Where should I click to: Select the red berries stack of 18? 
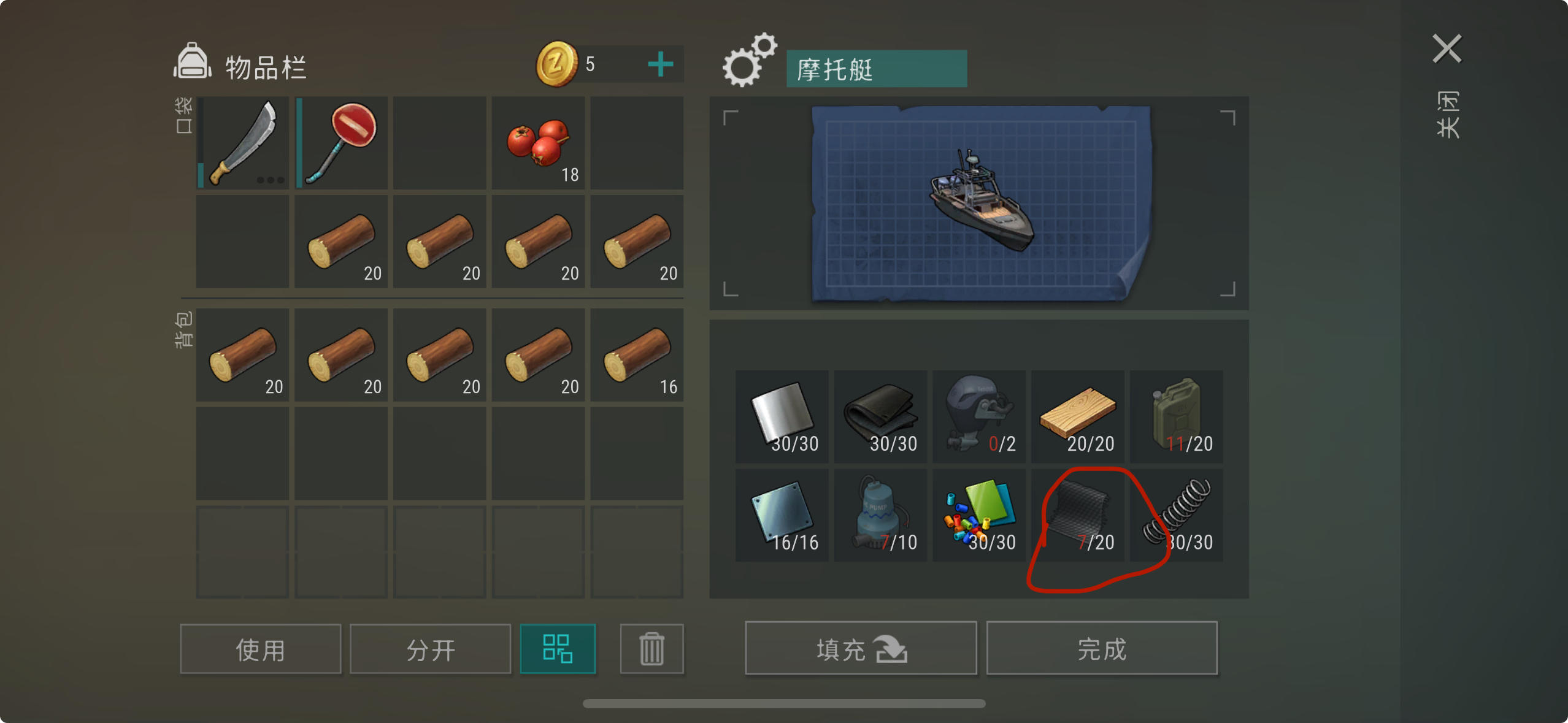538,143
